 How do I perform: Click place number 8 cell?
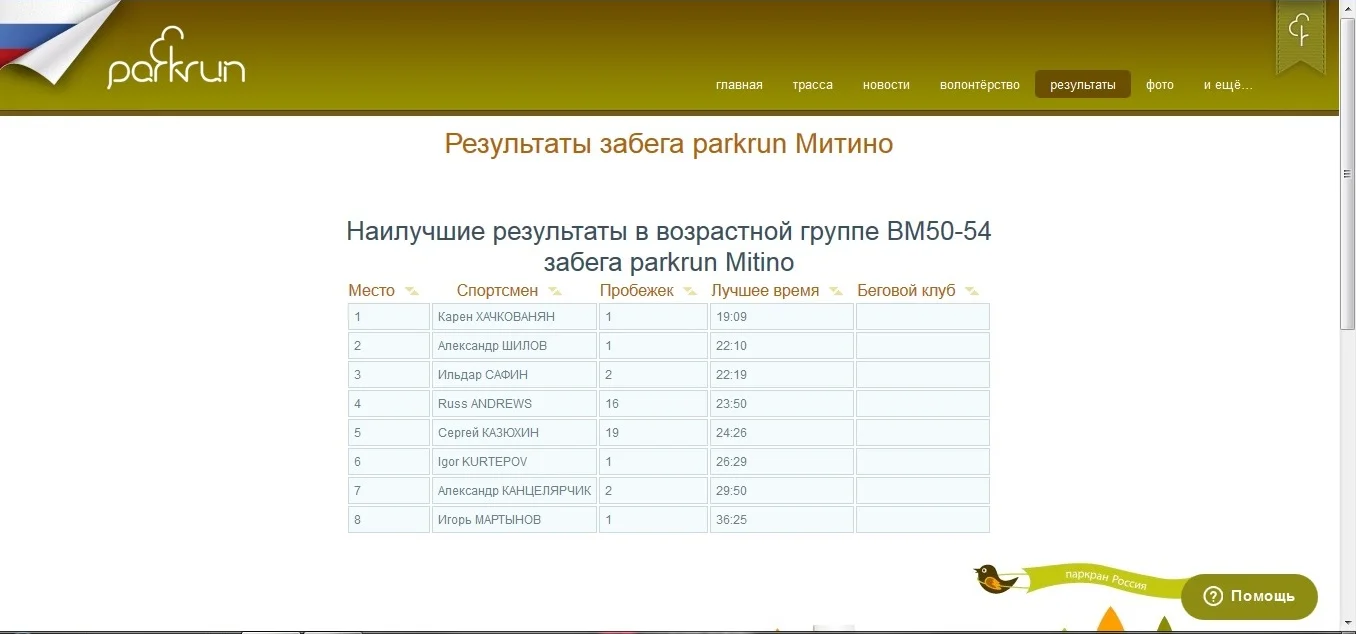(x=389, y=520)
